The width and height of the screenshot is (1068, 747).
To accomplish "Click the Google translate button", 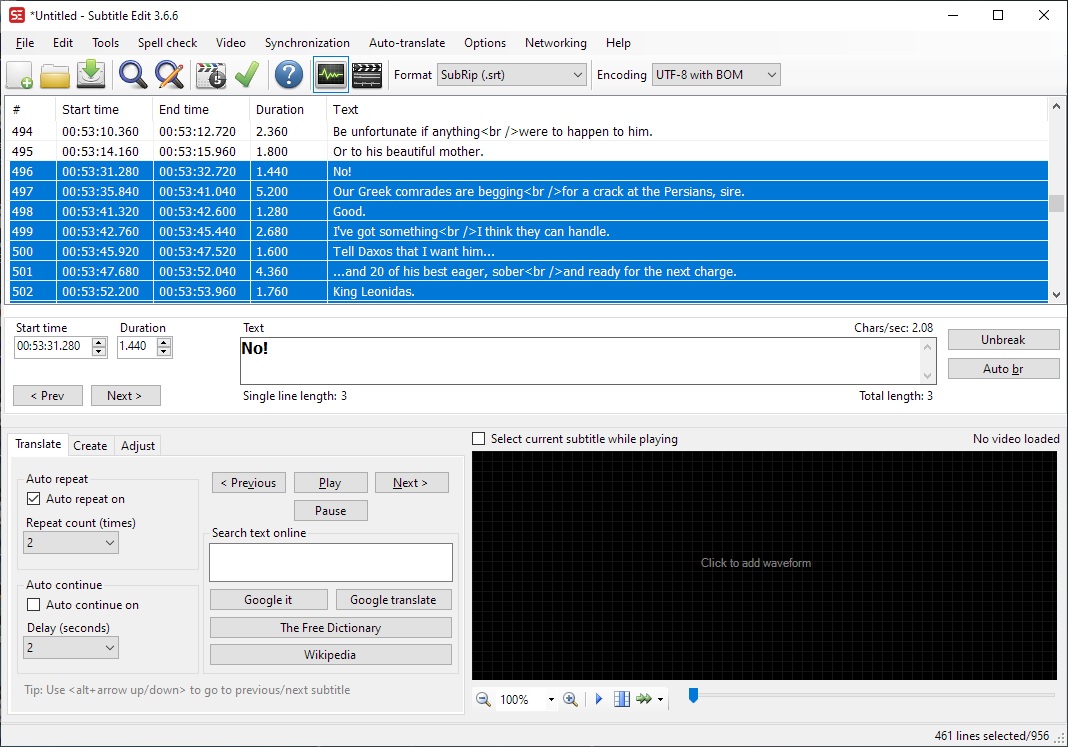I will point(394,600).
